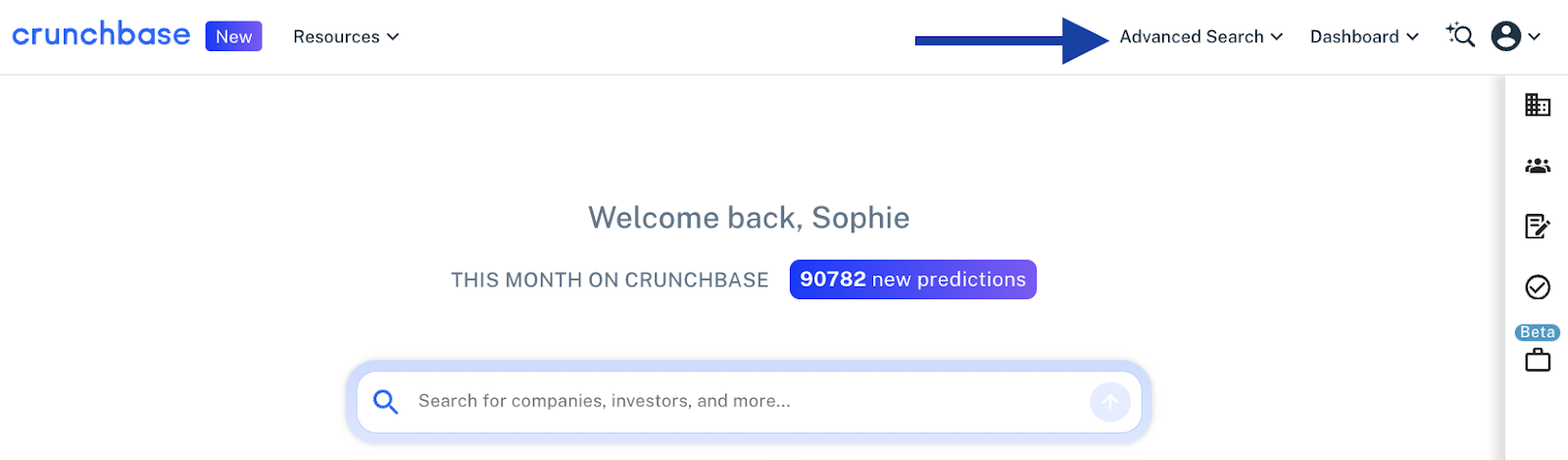Click the Beta label in the sidebar

[1538, 332]
